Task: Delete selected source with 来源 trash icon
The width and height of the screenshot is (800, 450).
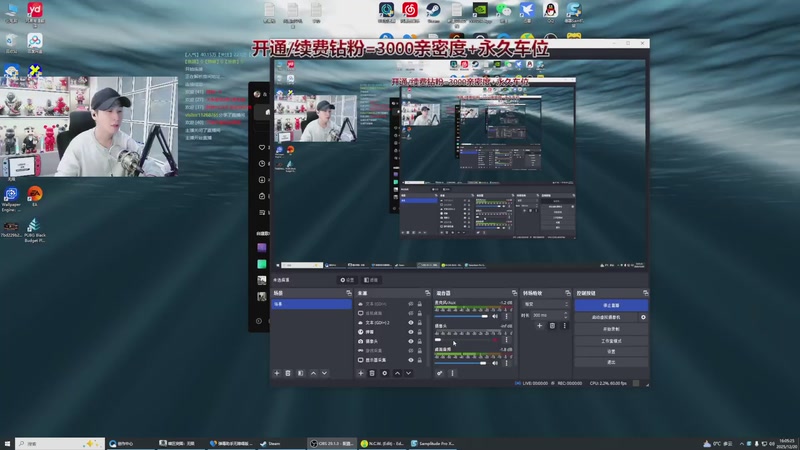Action: (372, 373)
